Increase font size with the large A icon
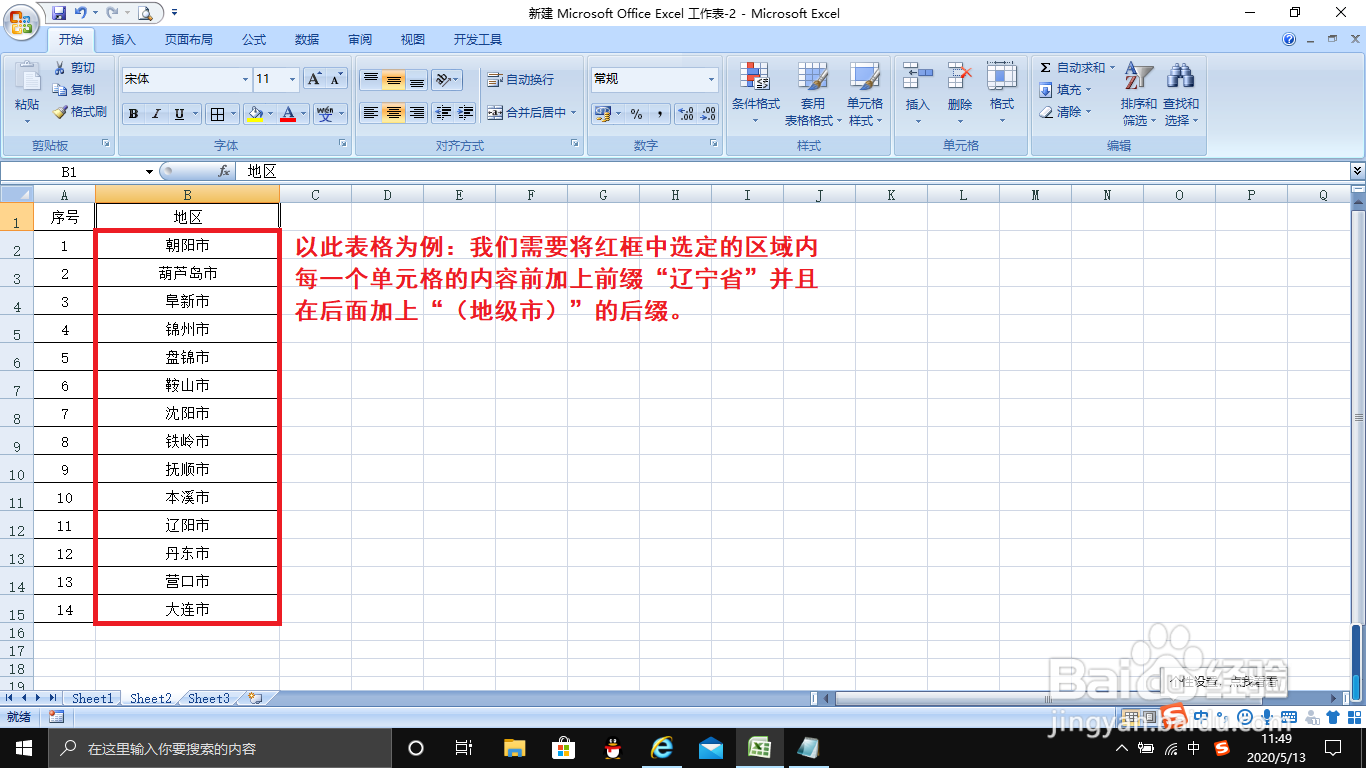 point(313,79)
